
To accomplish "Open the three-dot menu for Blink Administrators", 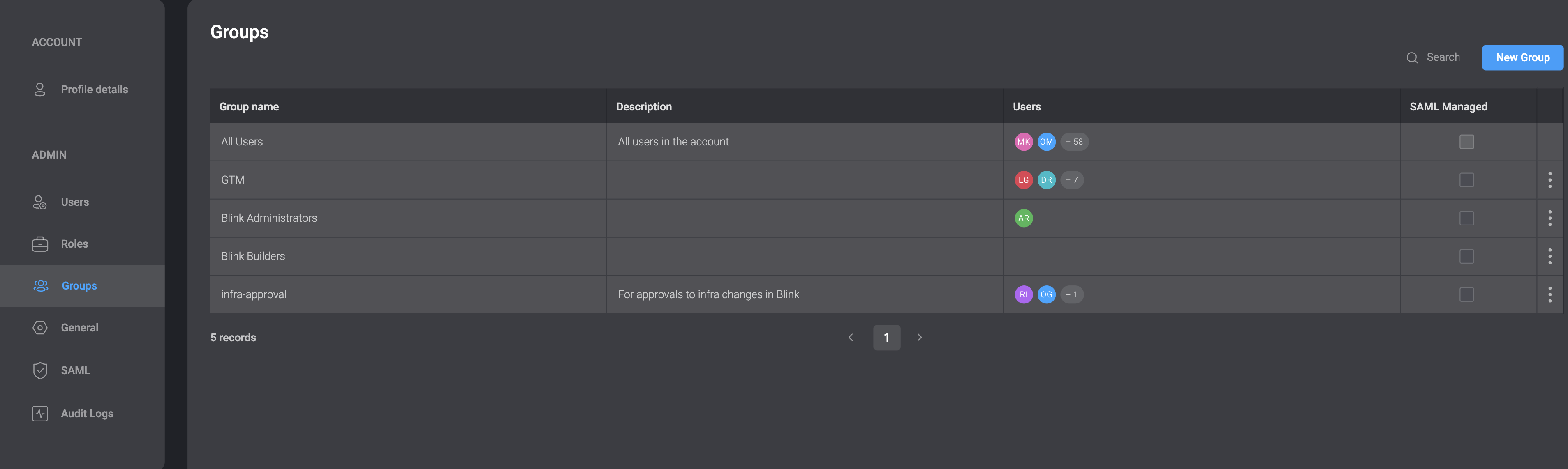I will pos(1550,218).
